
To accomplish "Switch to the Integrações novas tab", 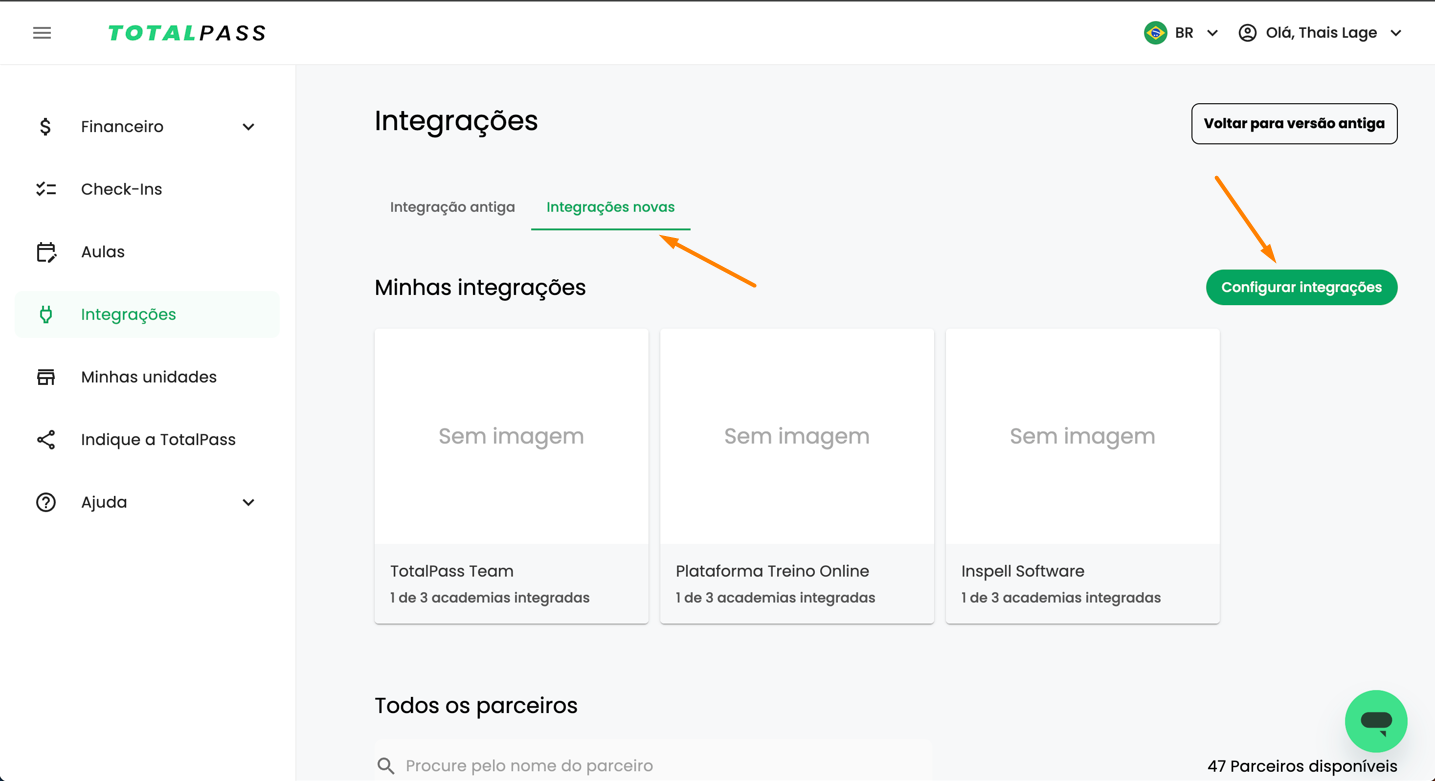I will [x=610, y=207].
